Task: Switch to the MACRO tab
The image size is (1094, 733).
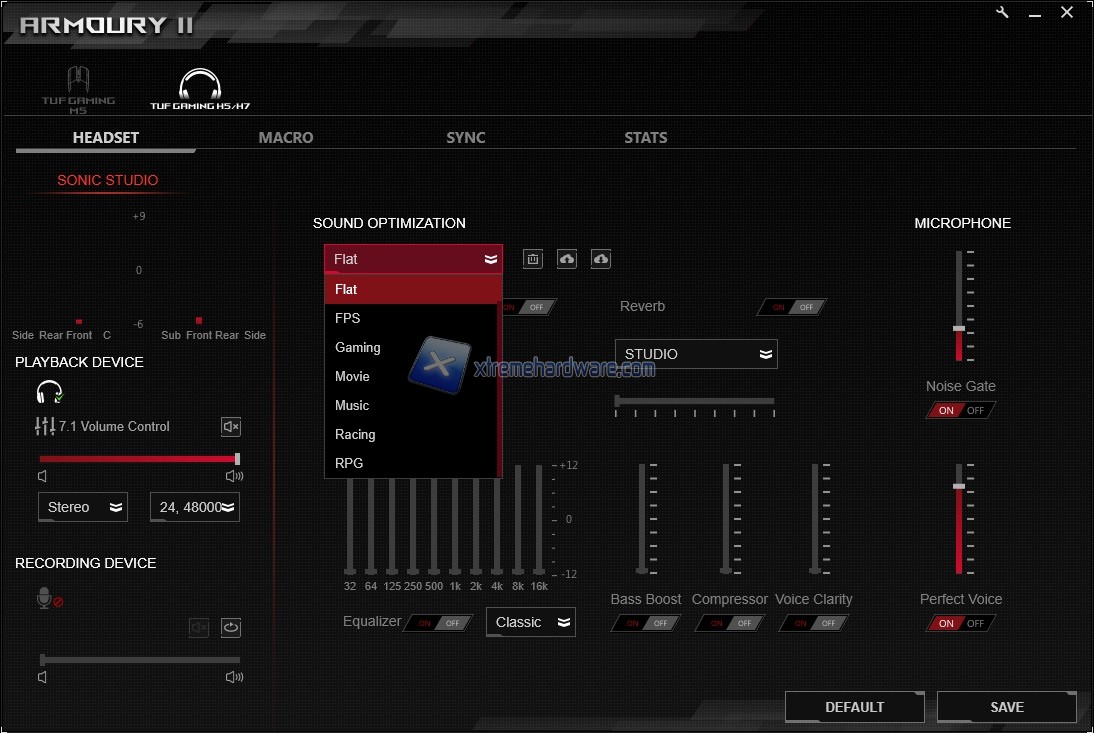Action: tap(286, 138)
